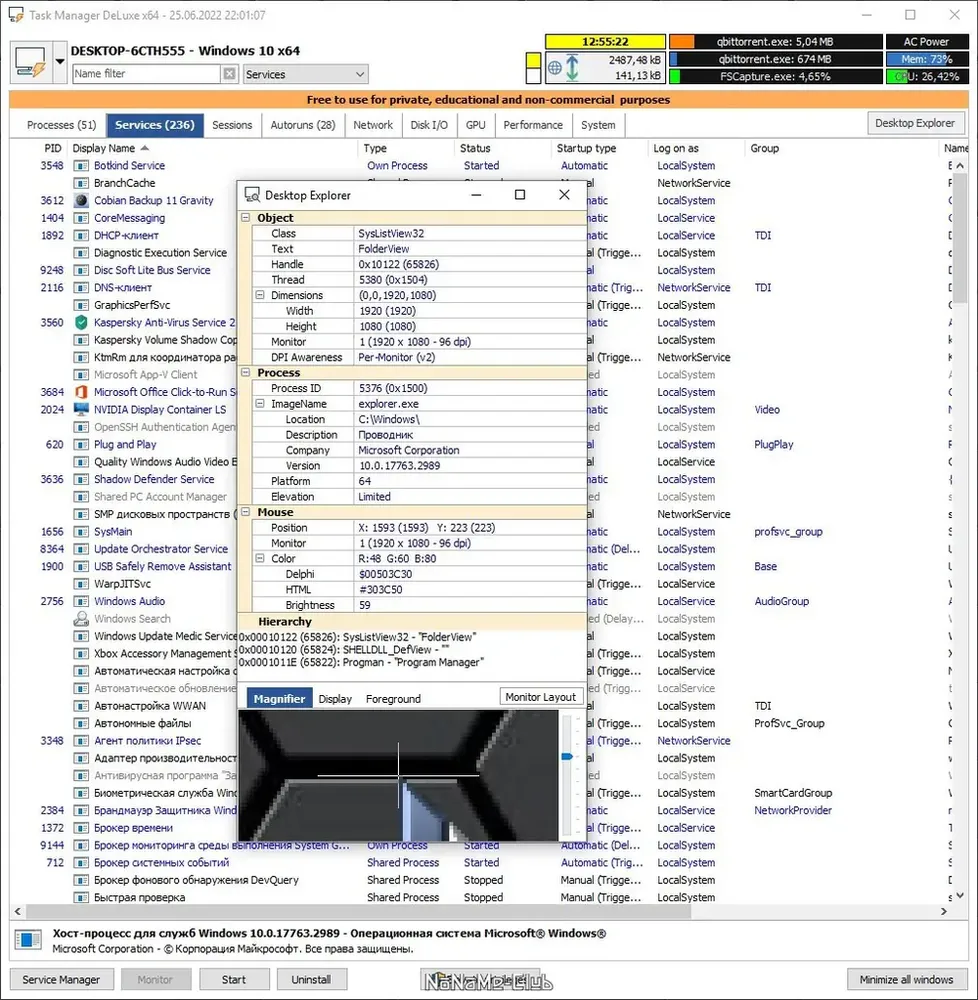The image size is (978, 1000).
Task: Click into the Name filter field
Action: [x=146, y=74]
